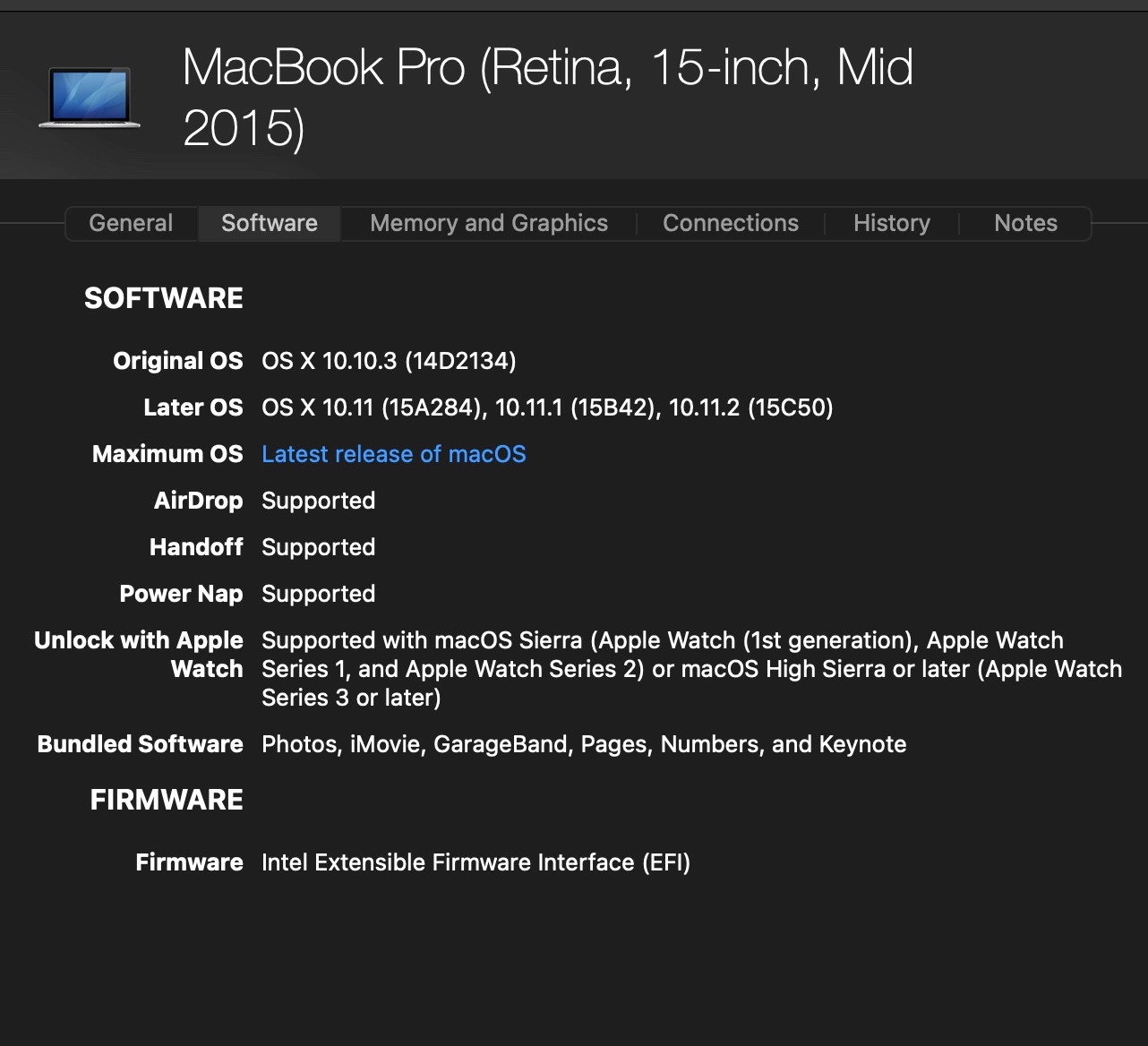Select the Later OS versions list
The image size is (1148, 1046).
coord(547,407)
